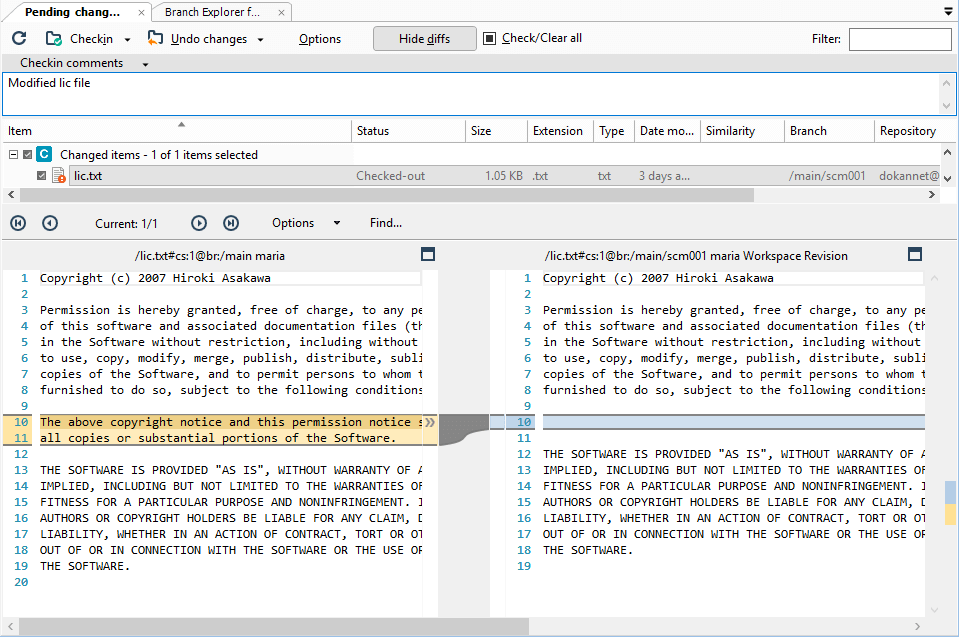
Task: Maximize the left diff pane
Action: click(428, 254)
